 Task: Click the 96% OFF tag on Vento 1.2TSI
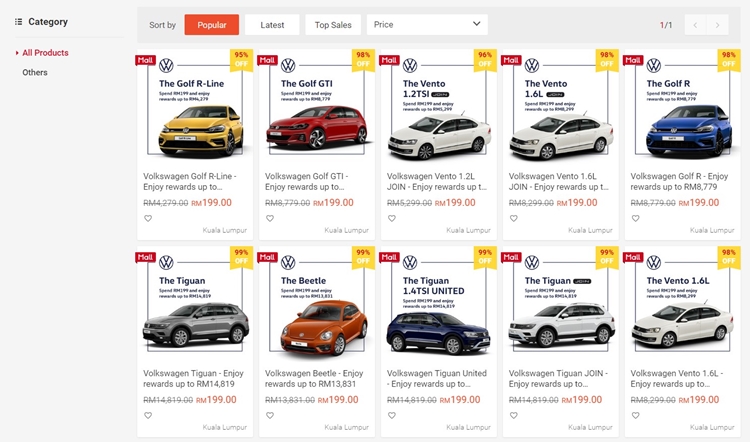(x=485, y=59)
